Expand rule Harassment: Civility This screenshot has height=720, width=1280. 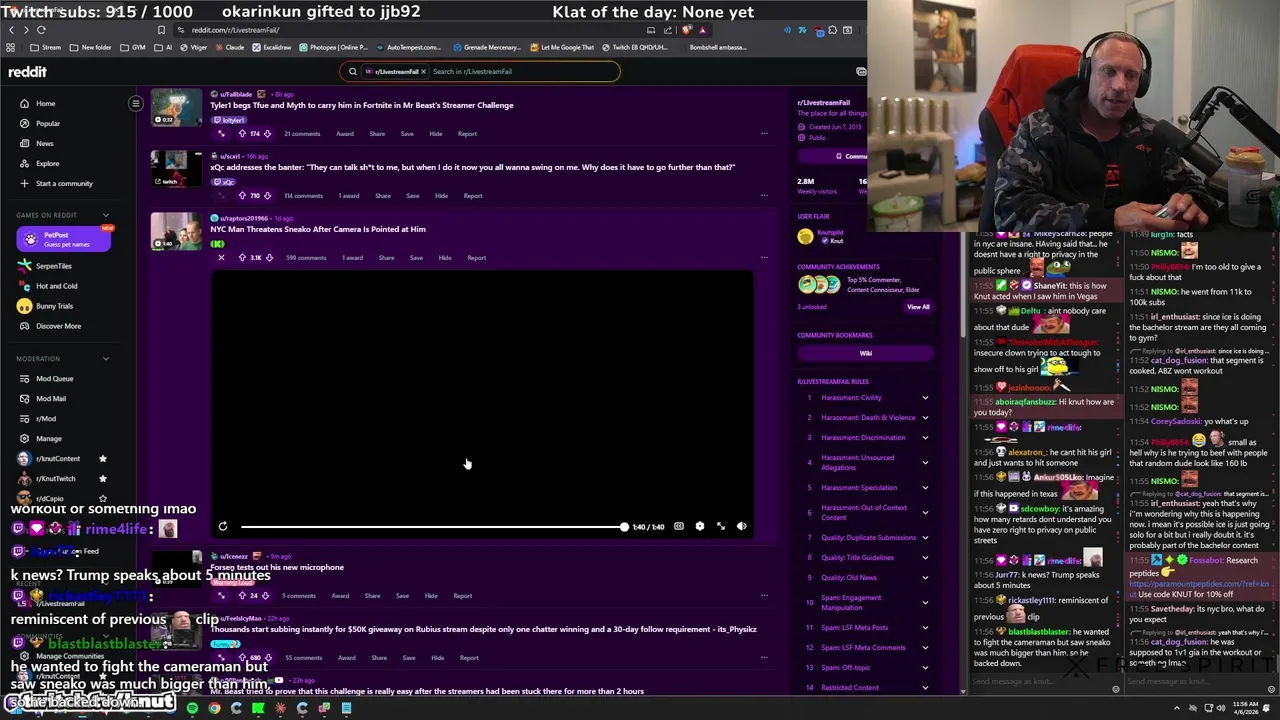tap(925, 398)
